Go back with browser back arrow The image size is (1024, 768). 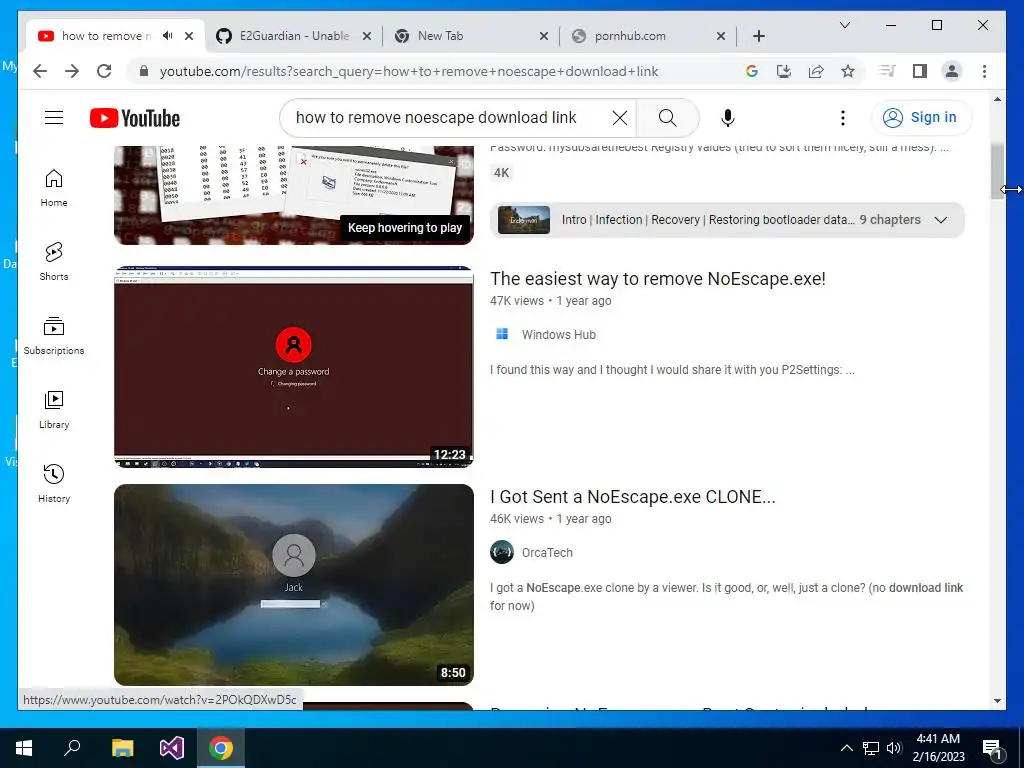point(40,71)
